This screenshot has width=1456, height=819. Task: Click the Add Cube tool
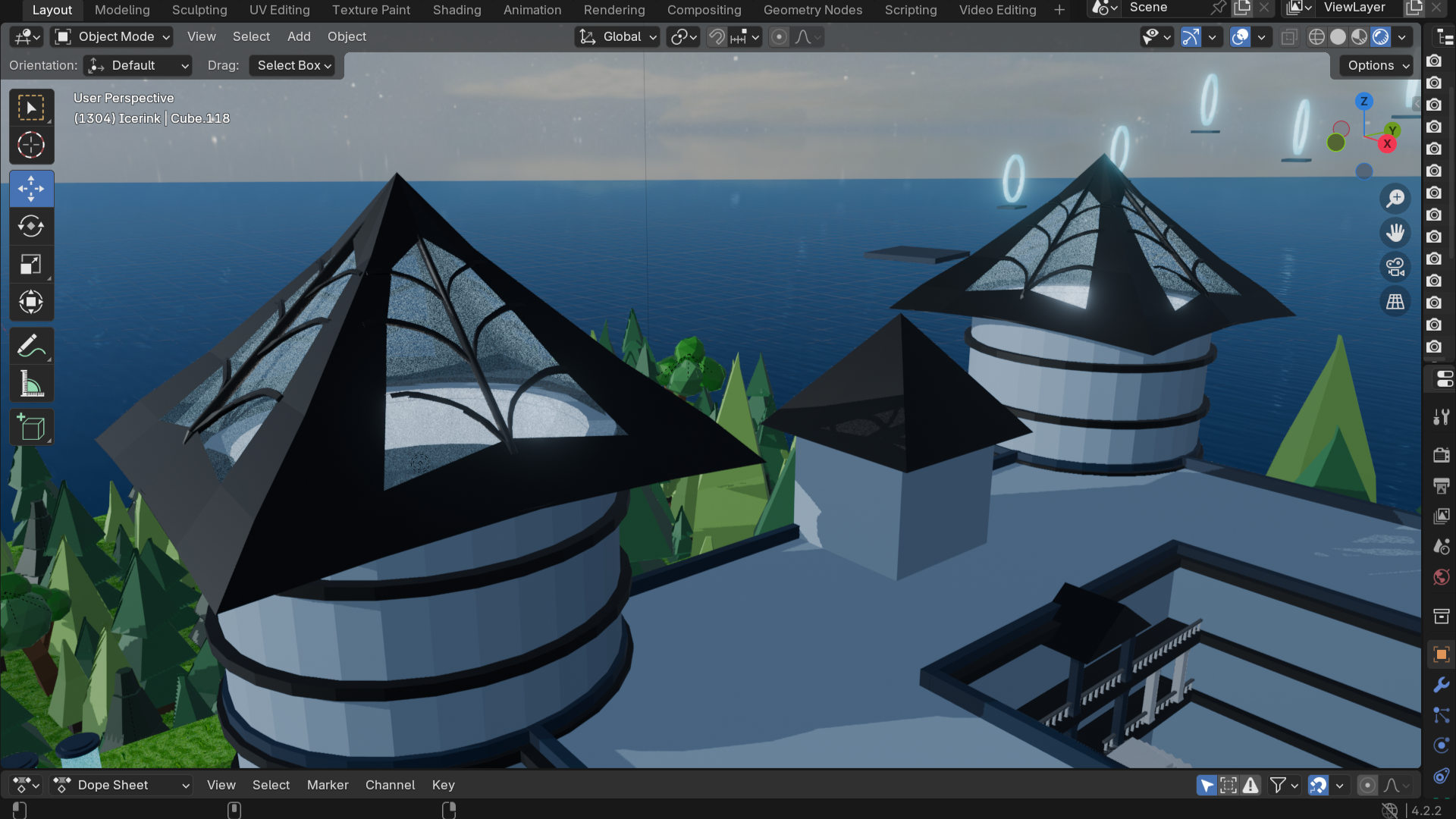31,428
